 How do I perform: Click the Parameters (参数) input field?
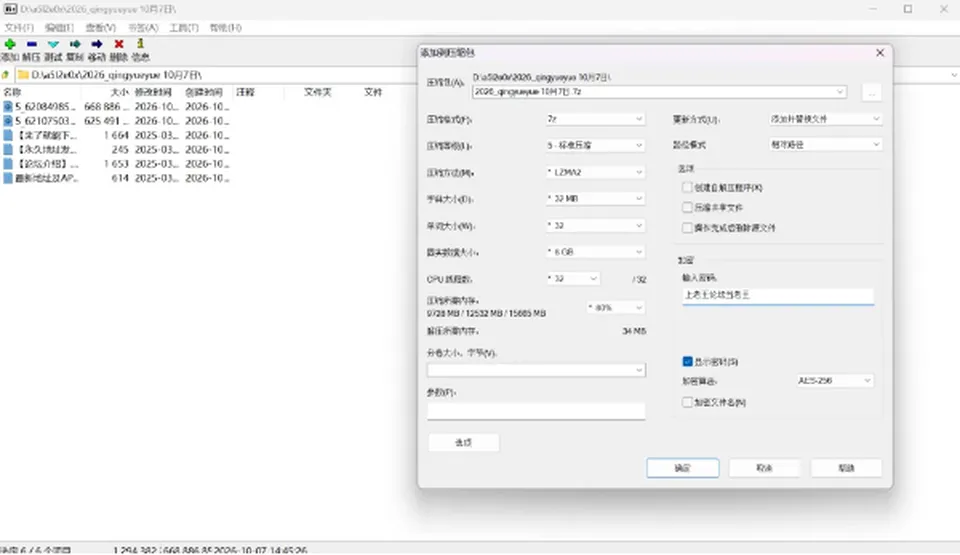click(x=536, y=411)
